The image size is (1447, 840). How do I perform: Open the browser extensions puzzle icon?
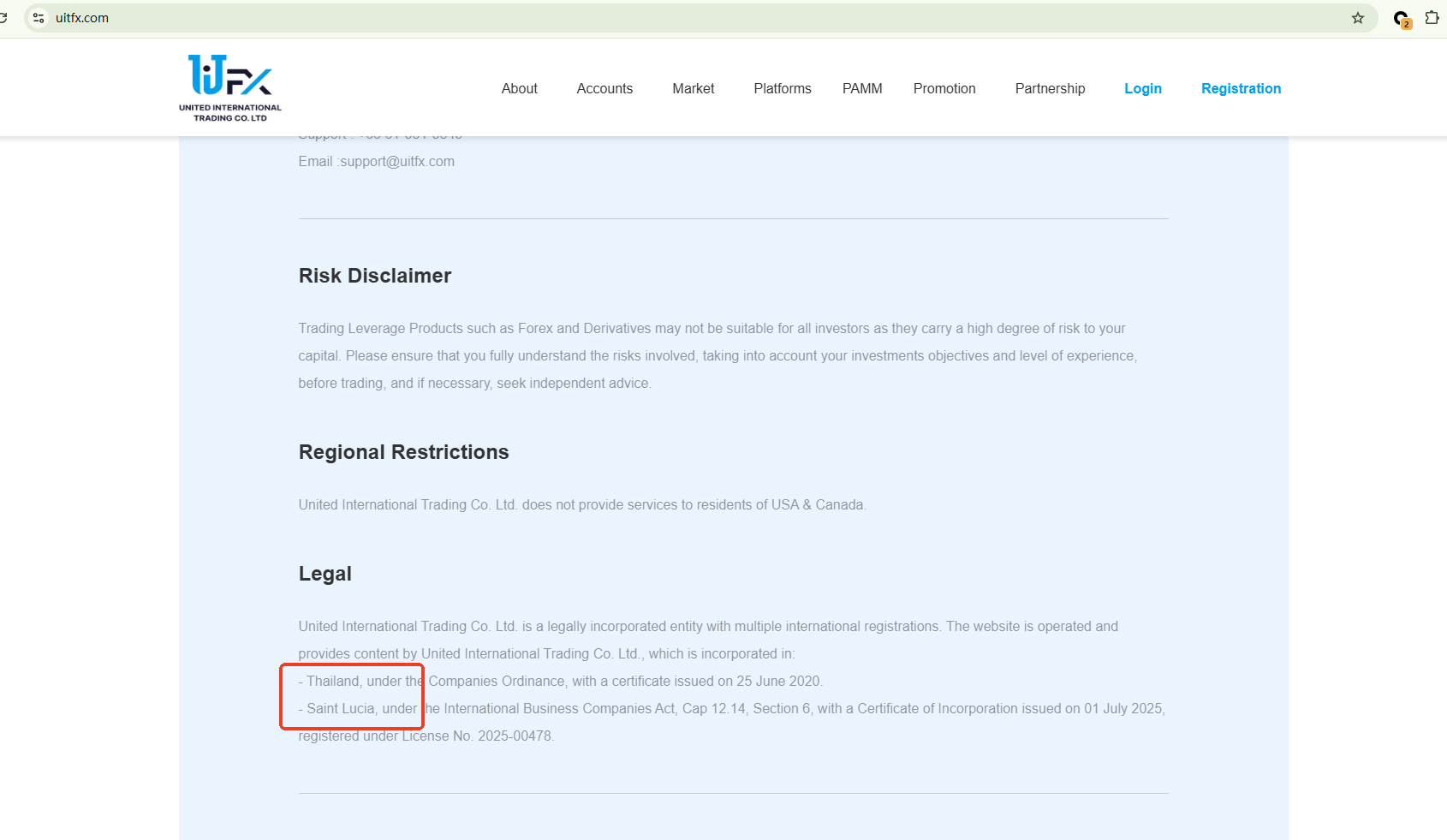tap(1432, 18)
